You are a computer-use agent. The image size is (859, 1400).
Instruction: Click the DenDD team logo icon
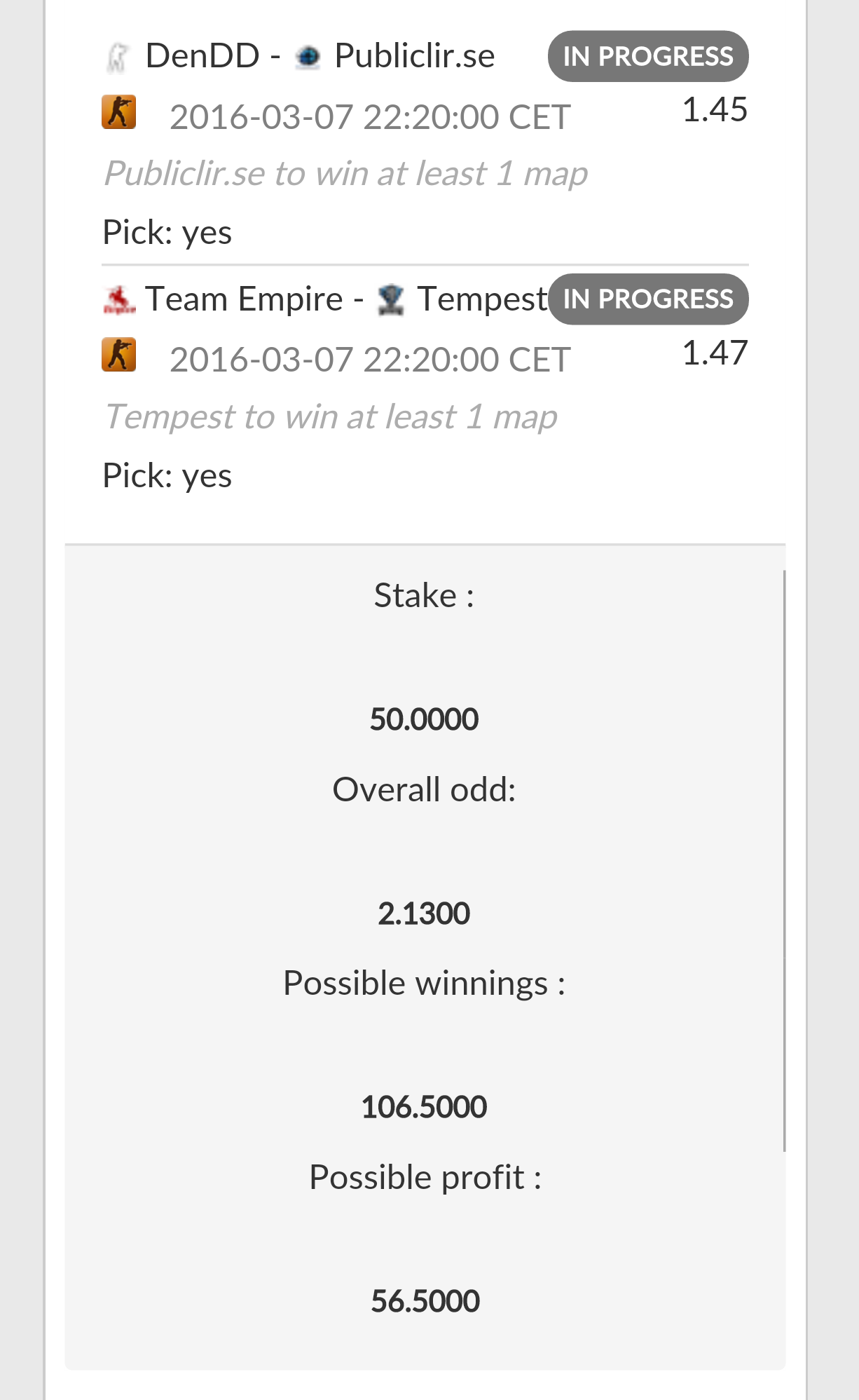point(118,57)
